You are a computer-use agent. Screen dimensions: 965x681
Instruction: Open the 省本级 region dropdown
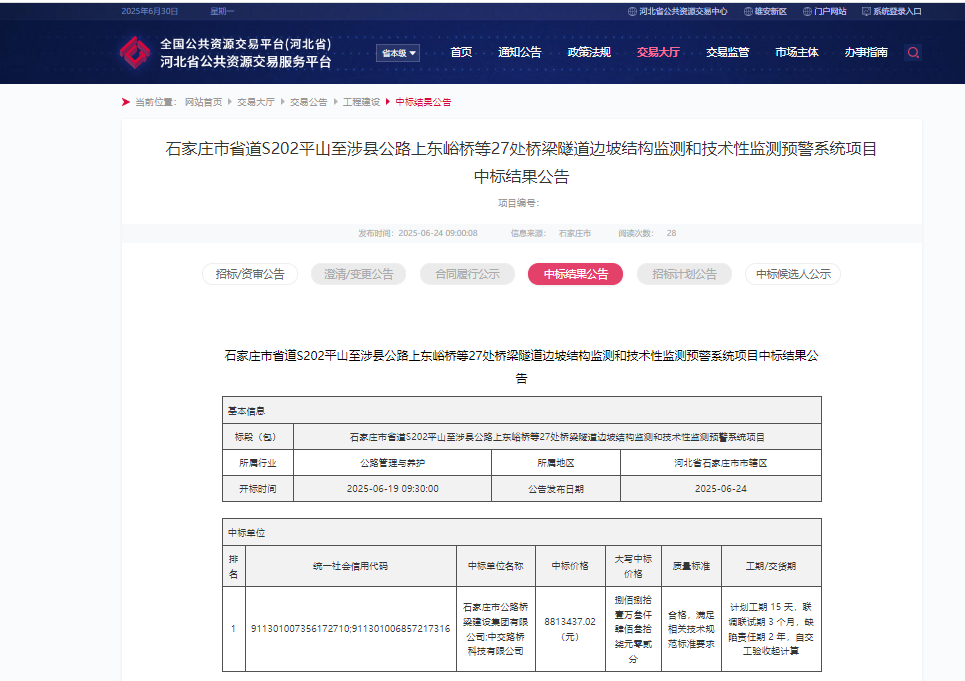tap(398, 53)
